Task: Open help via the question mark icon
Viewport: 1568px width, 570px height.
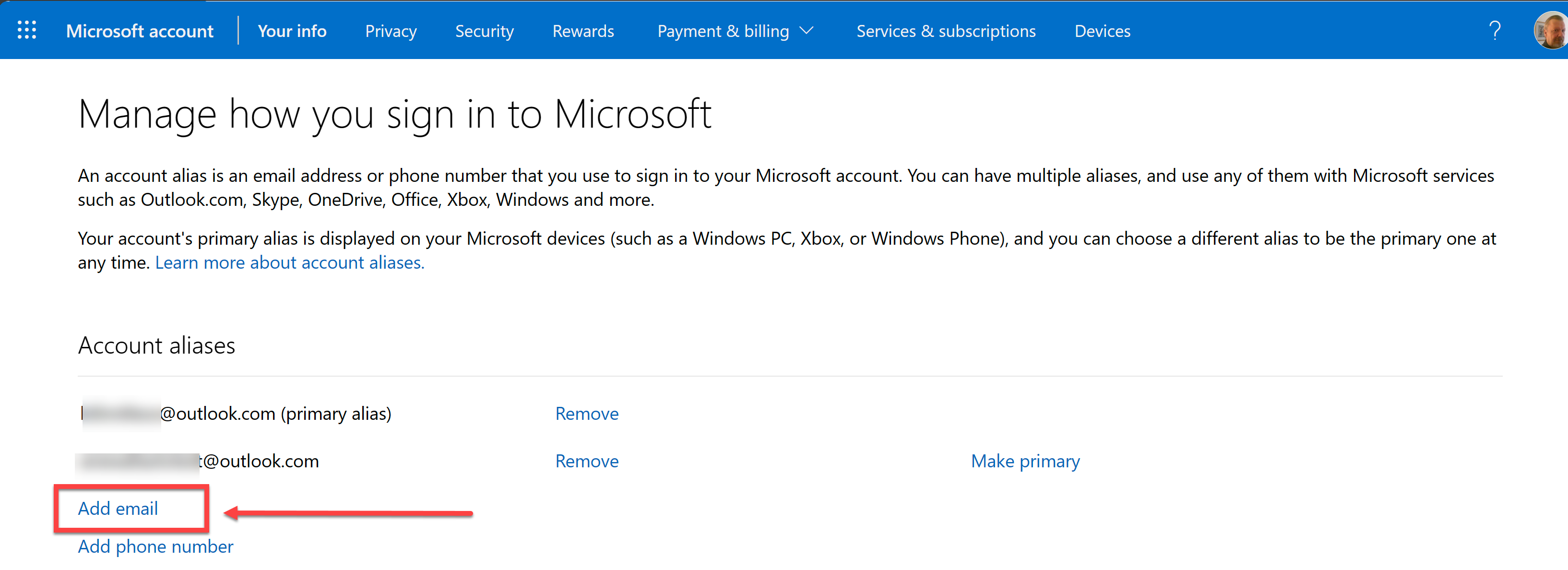Action: (x=1496, y=30)
